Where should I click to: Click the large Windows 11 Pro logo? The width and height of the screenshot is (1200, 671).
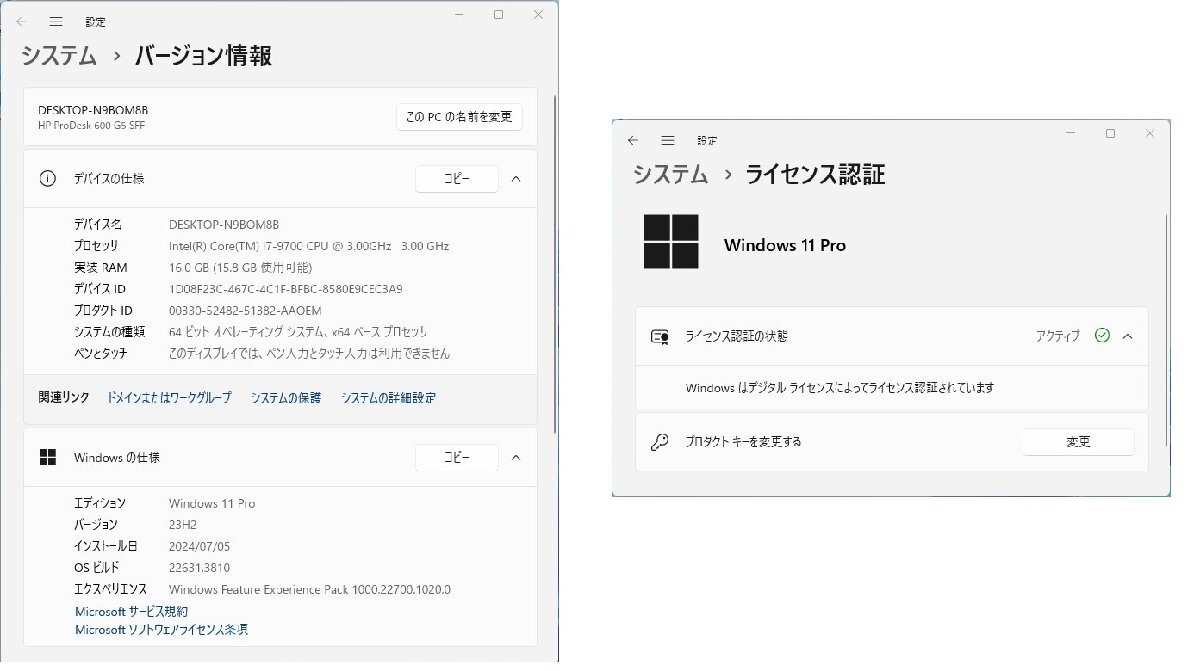click(x=671, y=242)
